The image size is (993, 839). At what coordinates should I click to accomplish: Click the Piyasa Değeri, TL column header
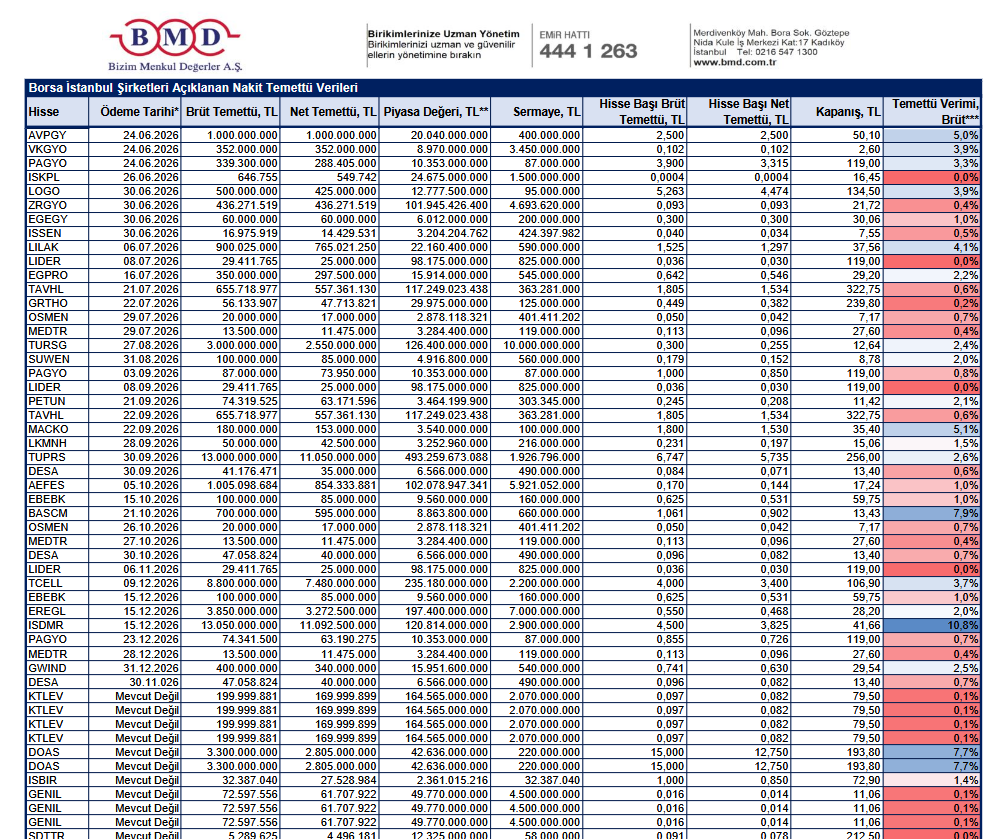tap(436, 112)
